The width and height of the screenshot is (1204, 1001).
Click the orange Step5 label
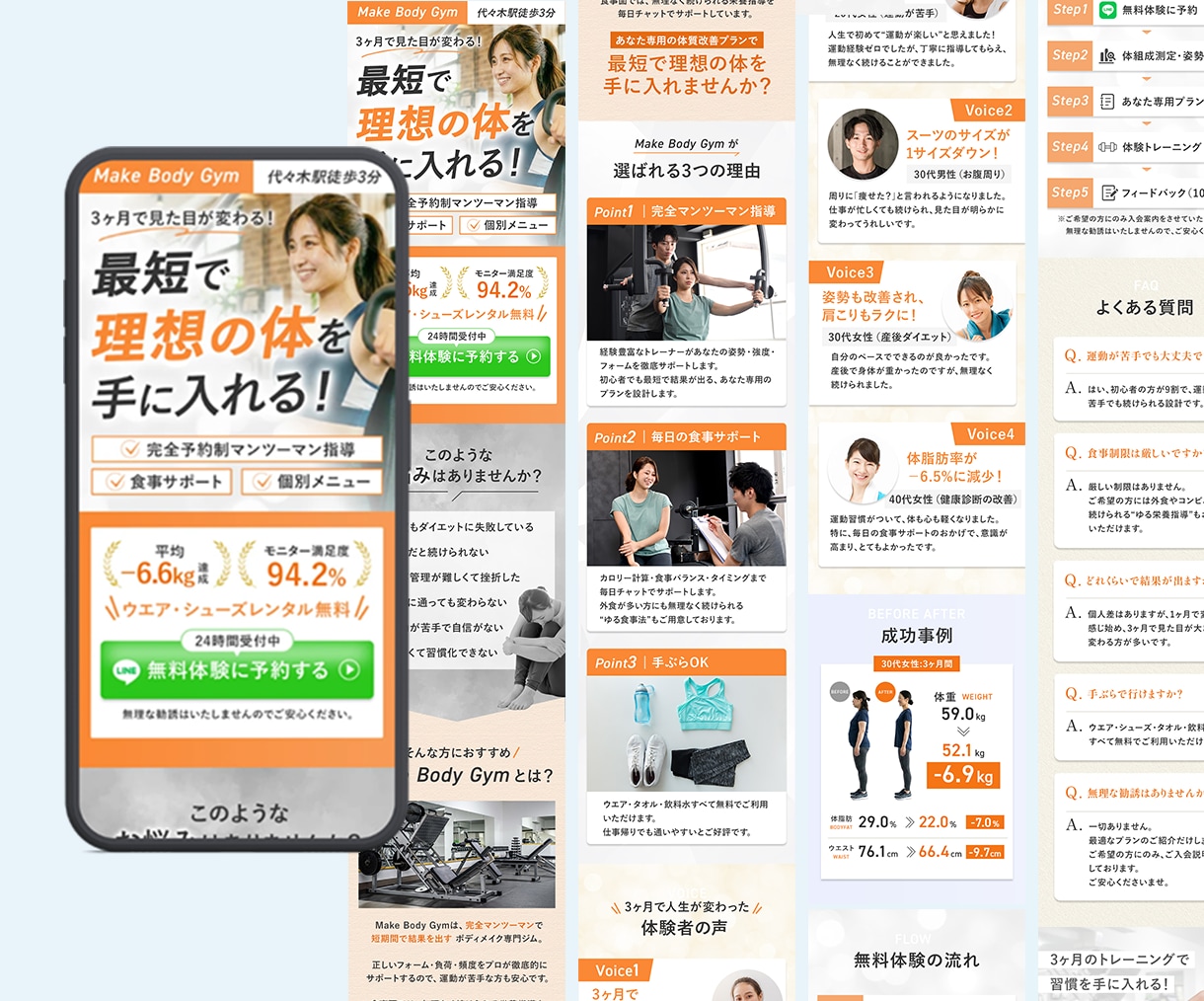(1070, 192)
